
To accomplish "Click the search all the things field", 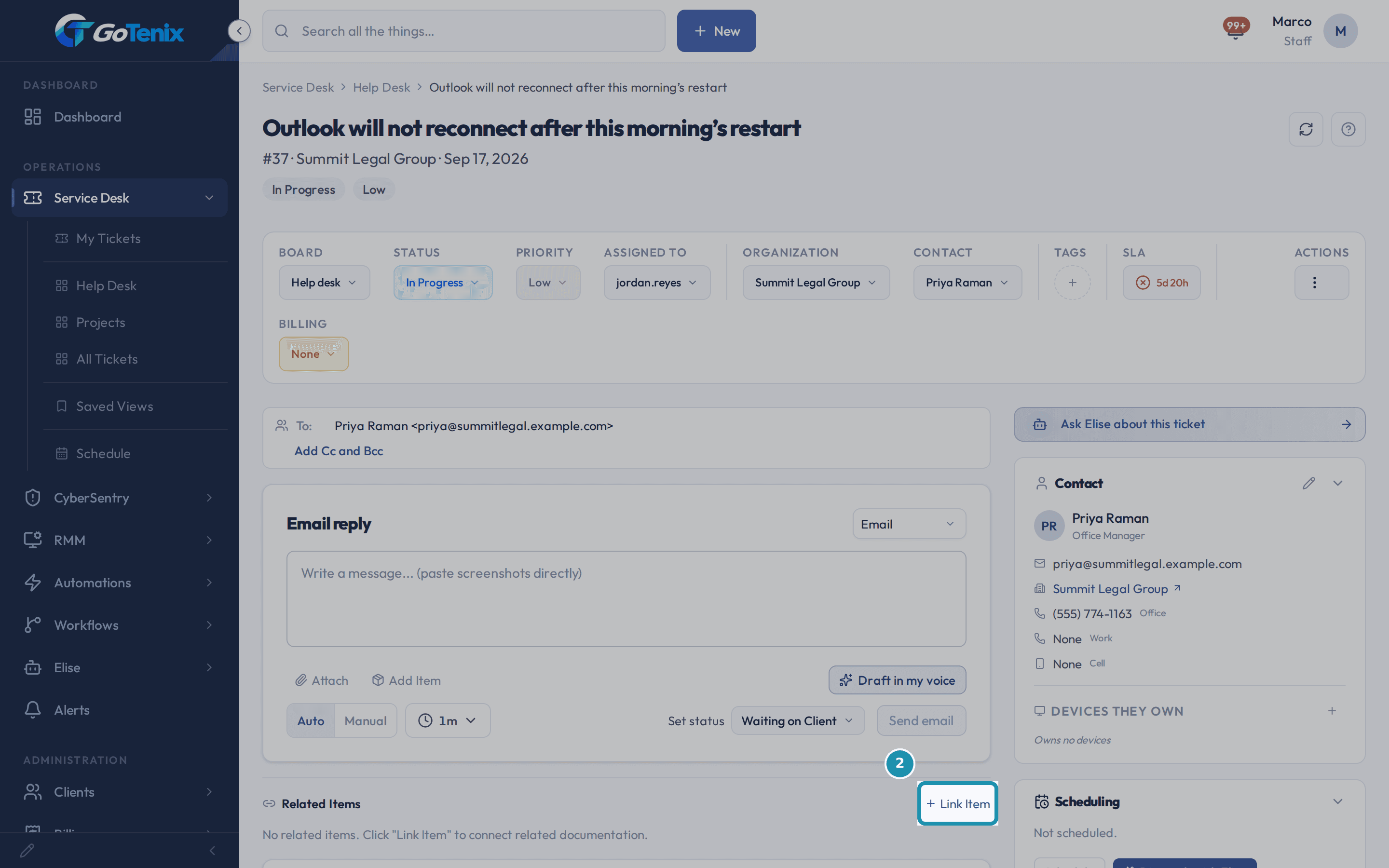I will click(x=464, y=31).
